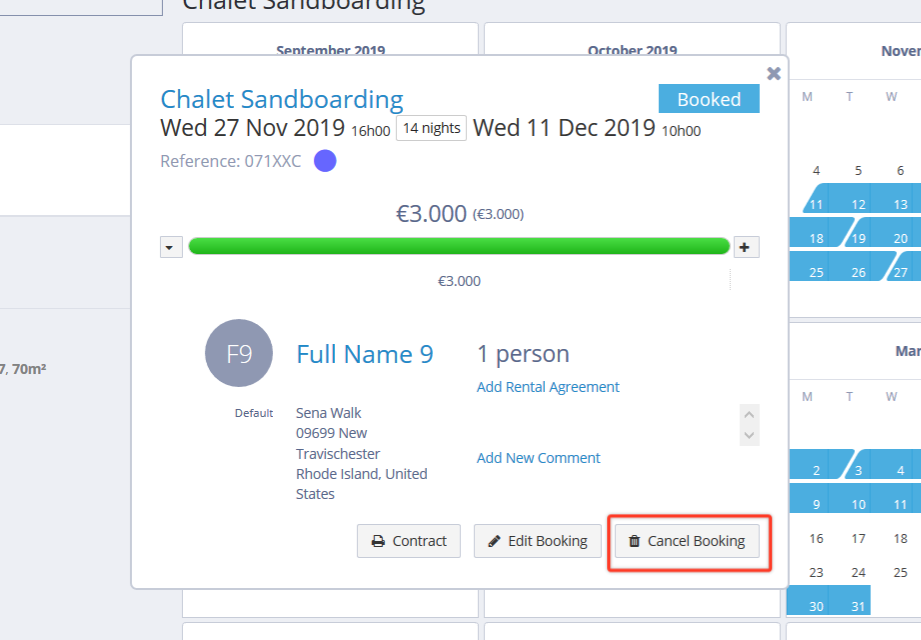
Task: Click the green payment progress bar
Action: pyautogui.click(x=459, y=246)
